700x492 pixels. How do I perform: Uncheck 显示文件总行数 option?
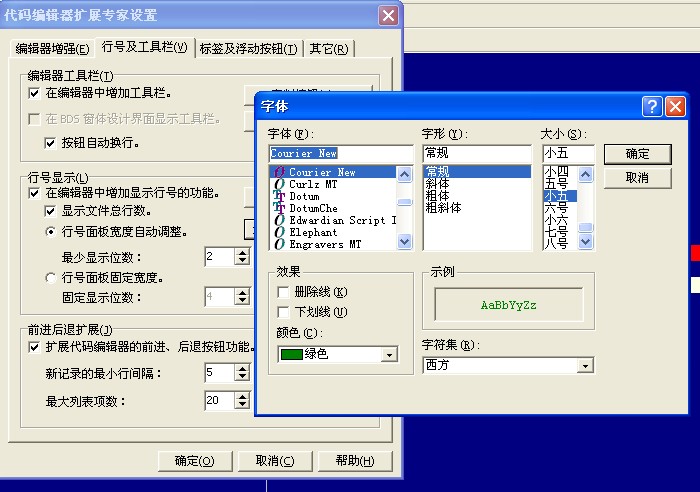coord(51,211)
